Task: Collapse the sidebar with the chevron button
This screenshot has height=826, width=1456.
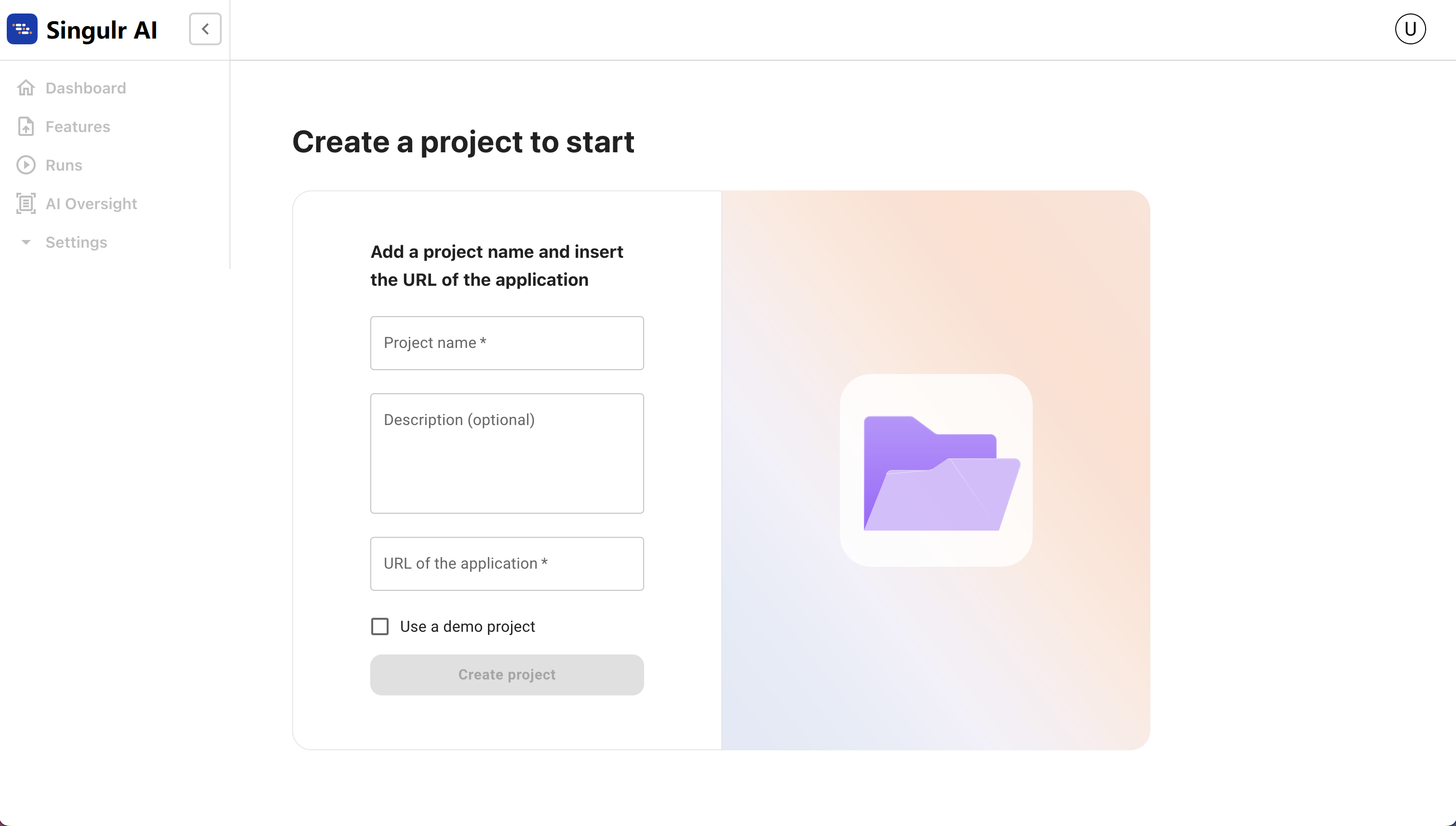Action: [x=205, y=29]
